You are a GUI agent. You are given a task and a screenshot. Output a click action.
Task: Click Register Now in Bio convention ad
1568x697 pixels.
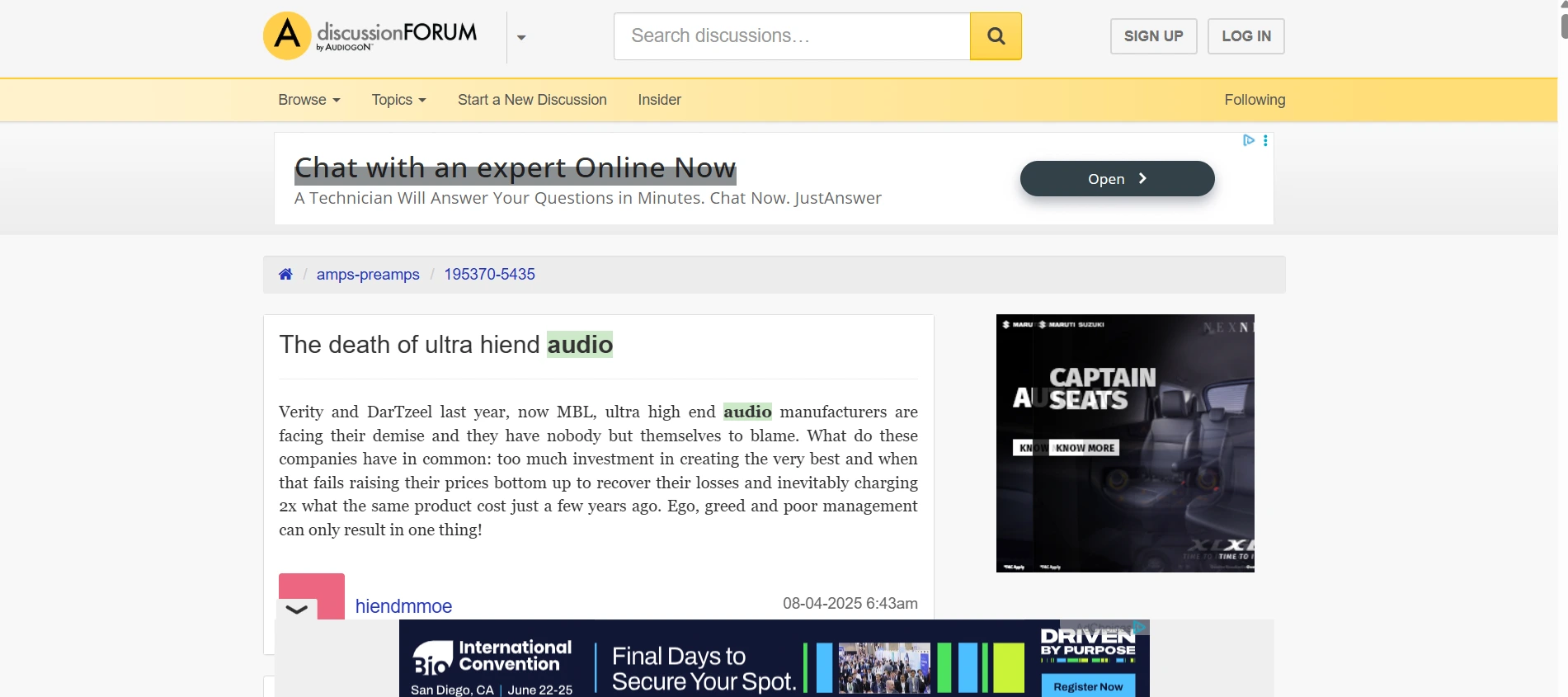tap(1088, 686)
